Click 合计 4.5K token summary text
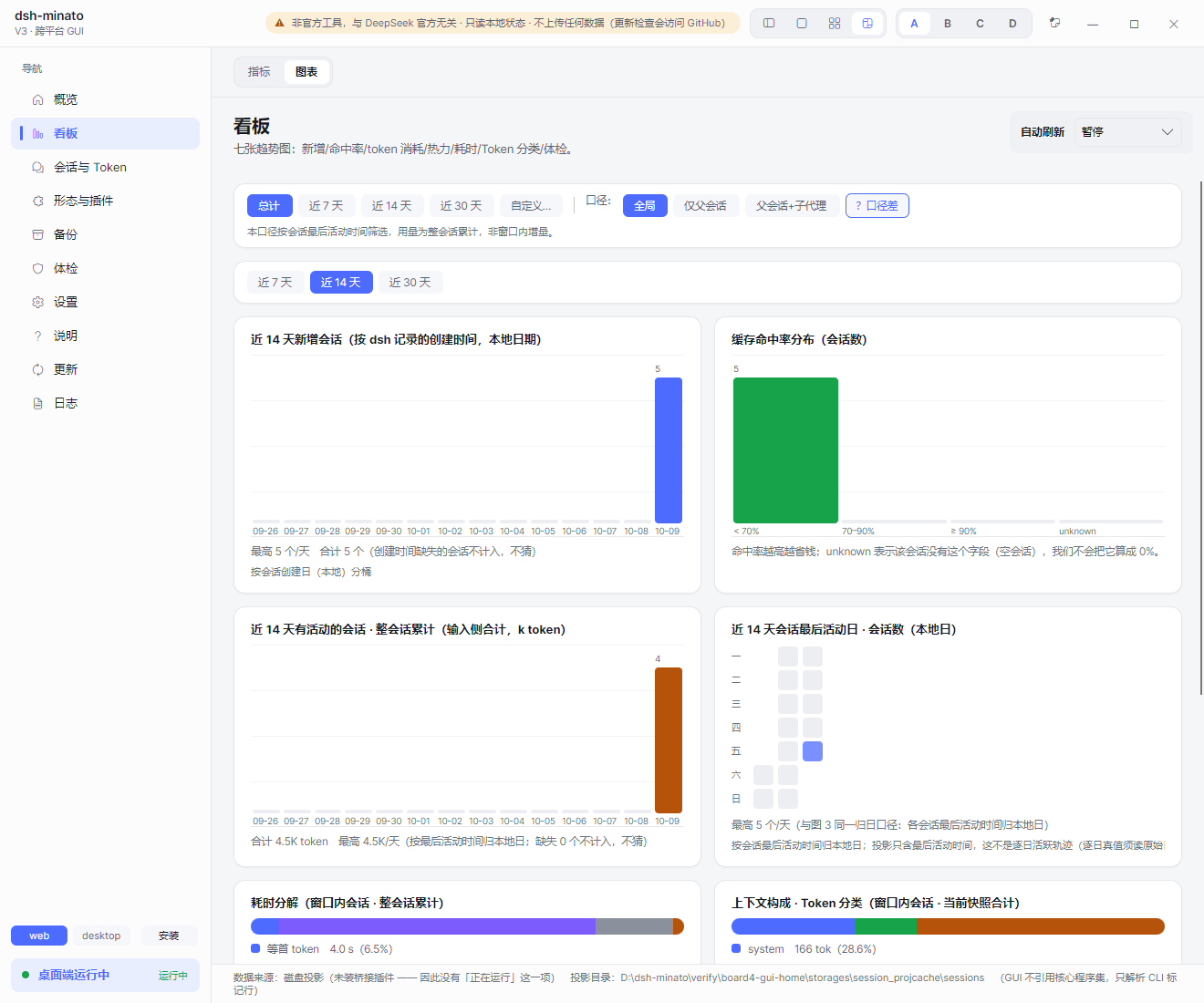 click(289, 842)
